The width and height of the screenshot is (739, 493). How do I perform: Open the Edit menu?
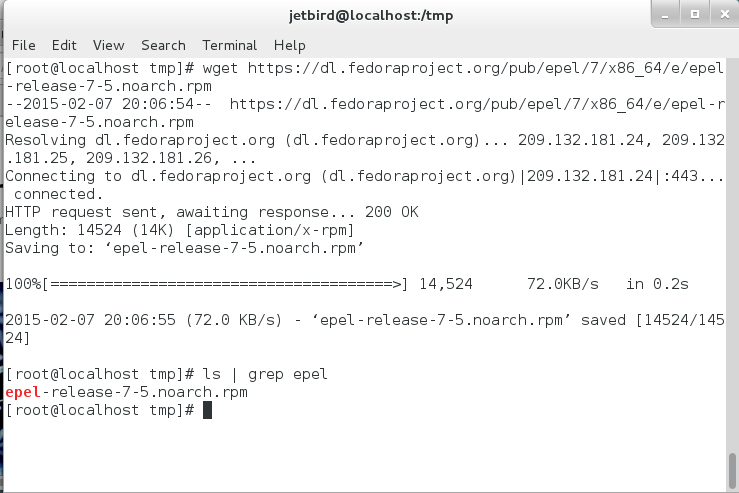[x=64, y=45]
